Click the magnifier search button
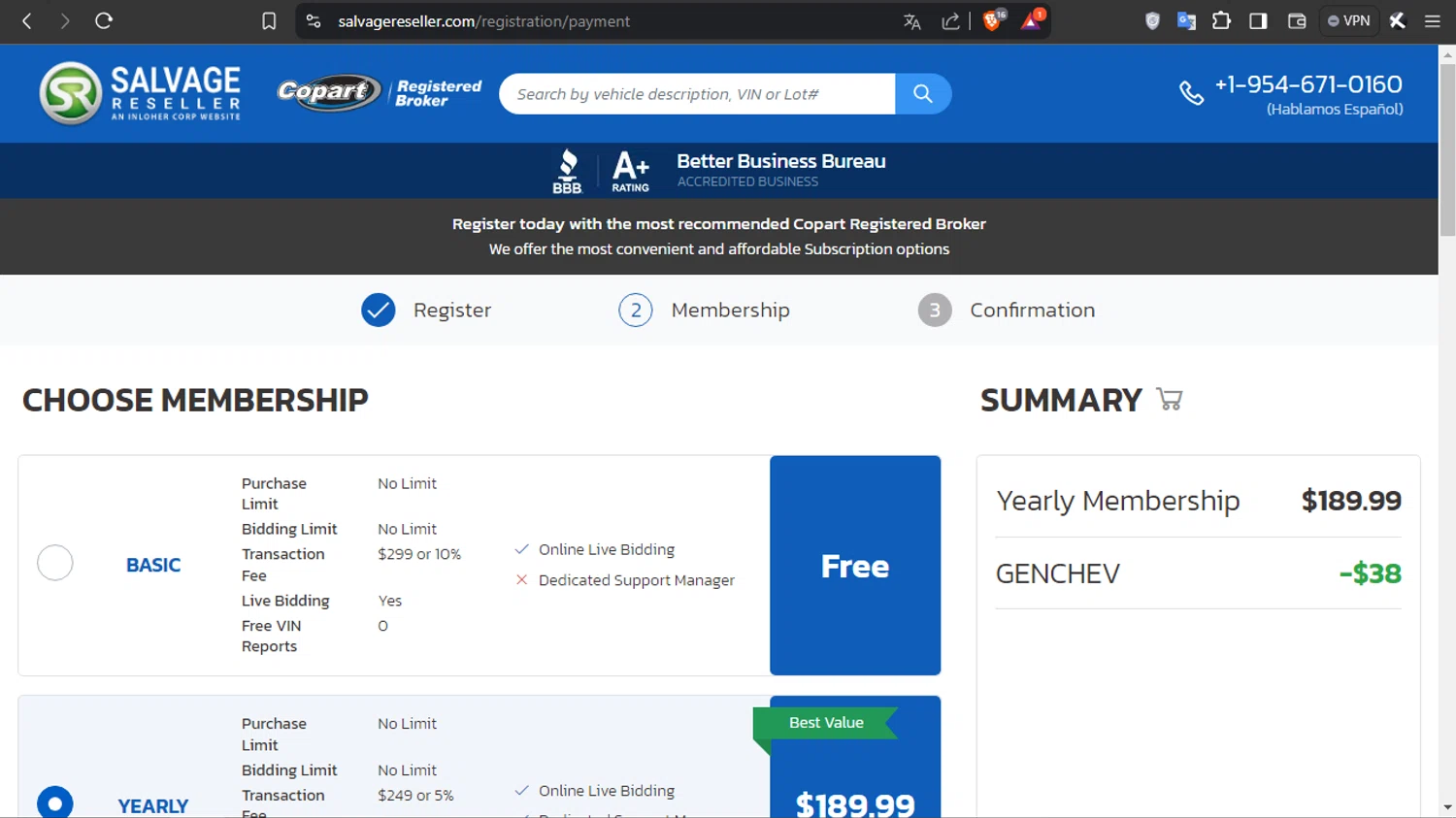 tap(923, 94)
